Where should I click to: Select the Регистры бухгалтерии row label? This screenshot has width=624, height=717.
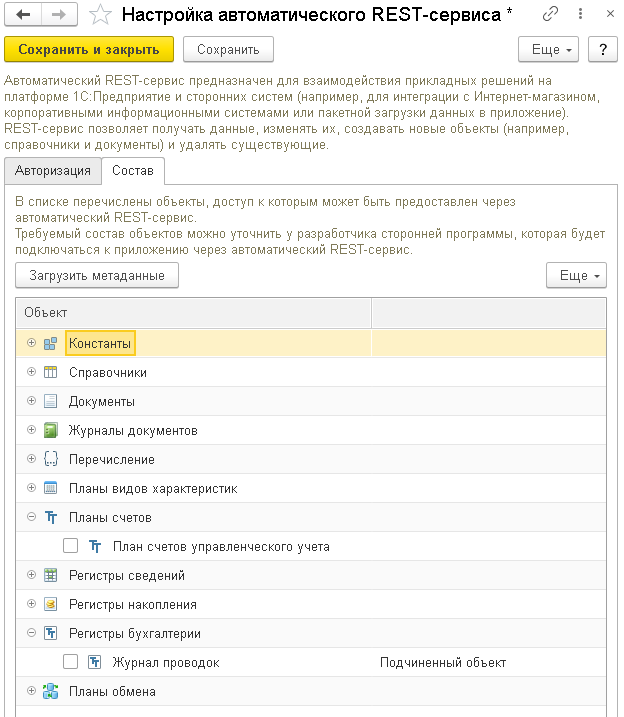point(135,633)
